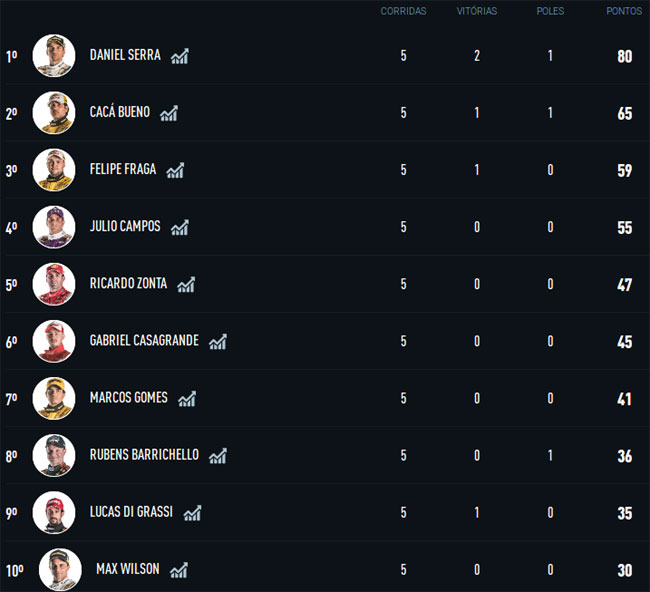Viewport: 650px width, 592px height.
Task: Open the stats chart icon beside Lucas Di Grassi
Action: click(192, 513)
